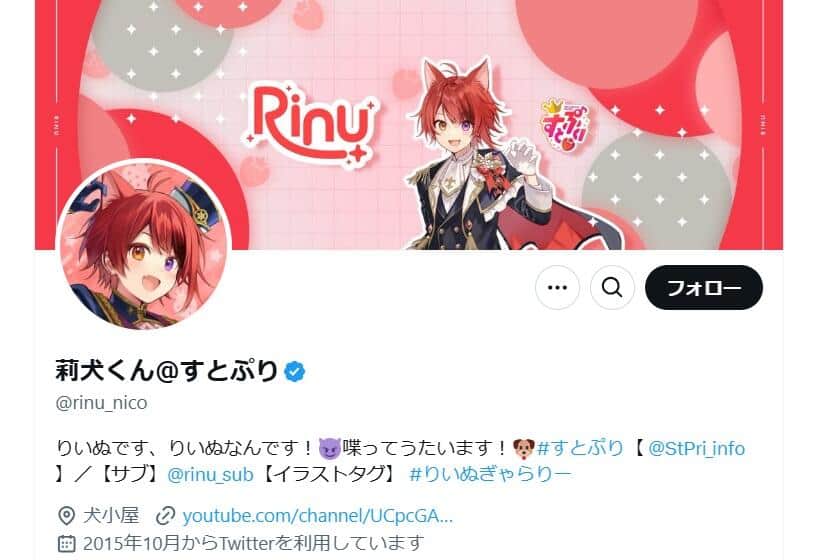Open the #すとぷり hashtag link
The image size is (814, 560).
pos(580,448)
